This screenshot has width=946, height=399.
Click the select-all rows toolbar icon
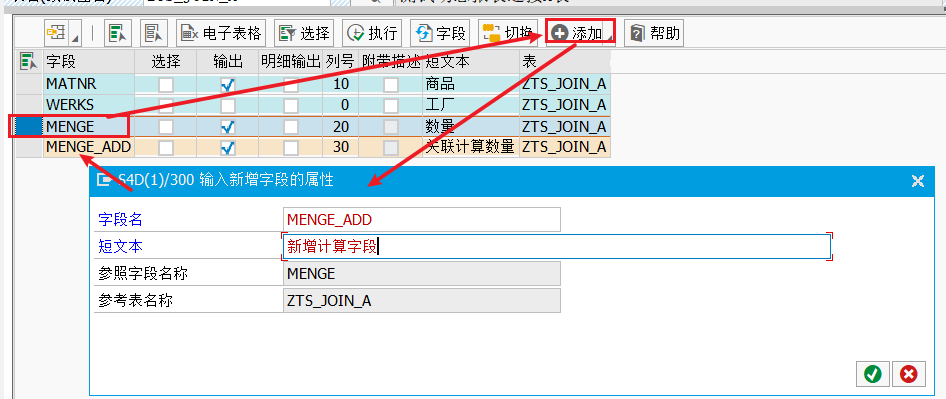tap(117, 33)
